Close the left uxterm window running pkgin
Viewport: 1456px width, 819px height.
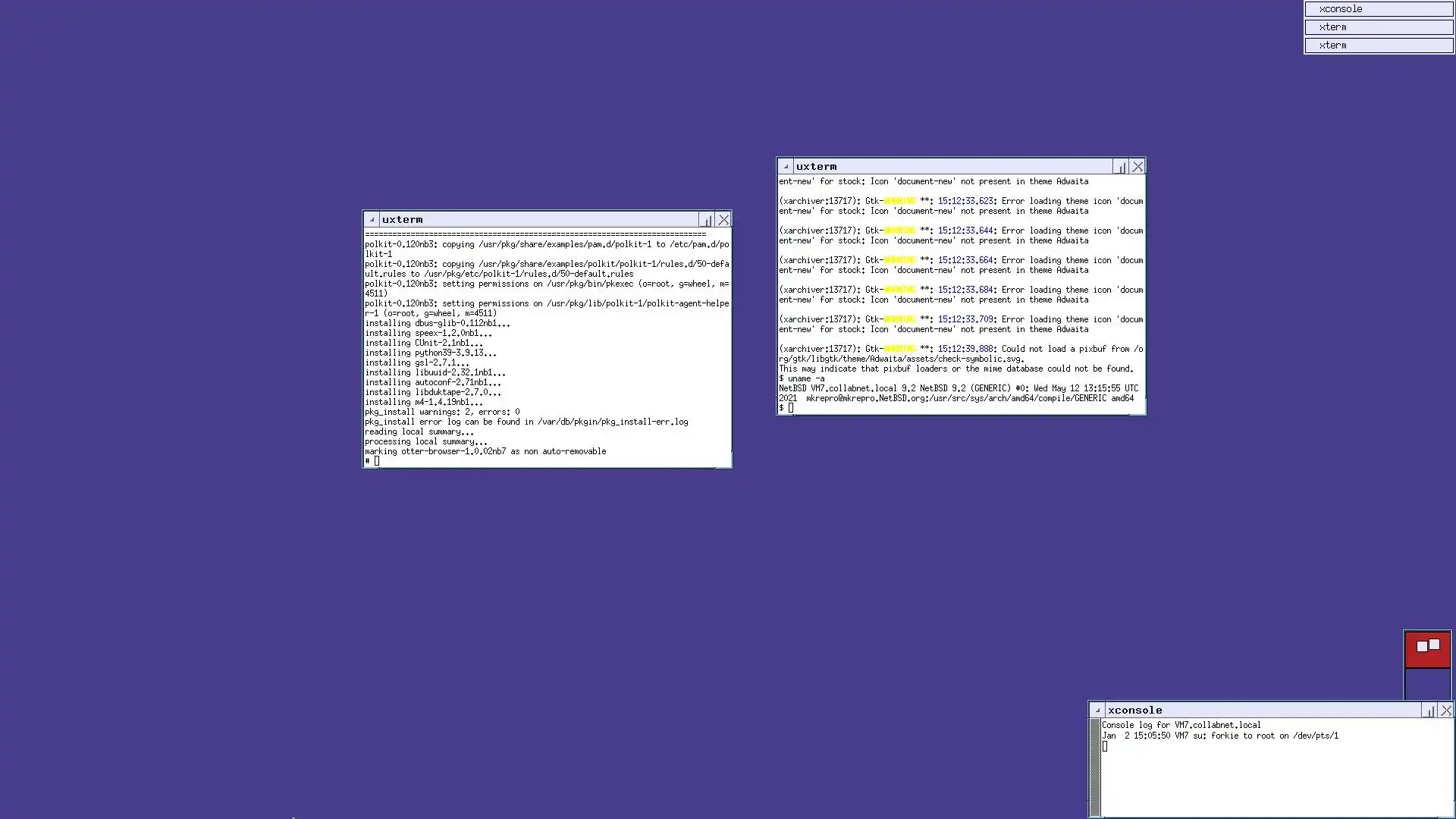pos(723,220)
